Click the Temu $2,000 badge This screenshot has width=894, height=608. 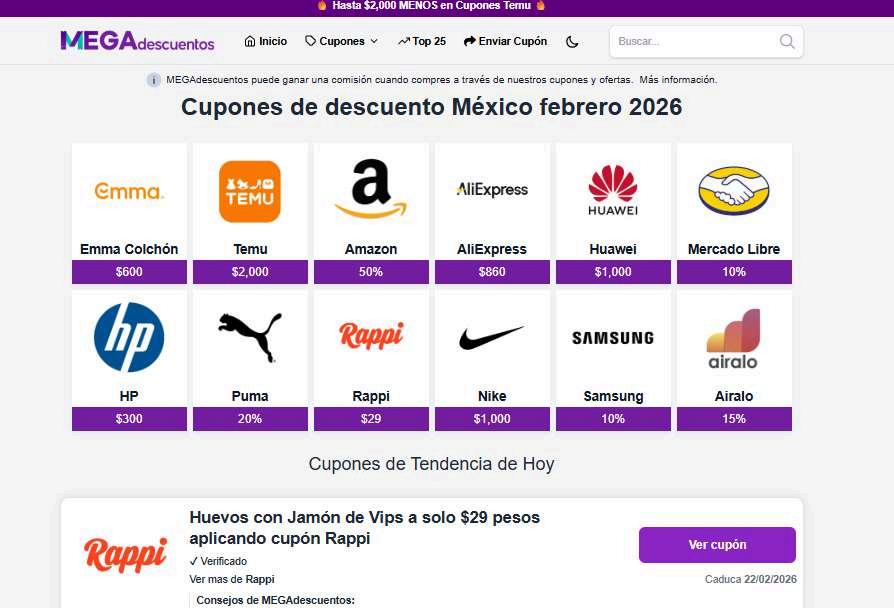click(250, 272)
